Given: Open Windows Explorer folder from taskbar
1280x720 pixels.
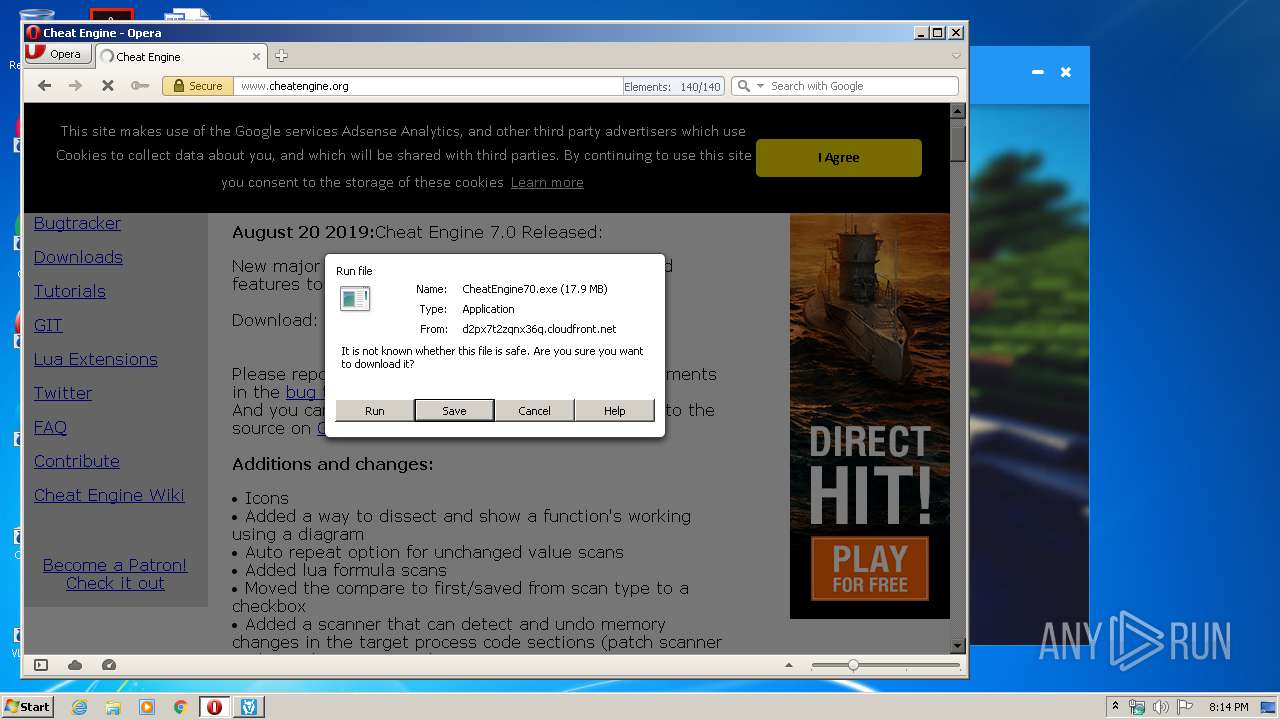Looking at the screenshot, I should tap(113, 707).
